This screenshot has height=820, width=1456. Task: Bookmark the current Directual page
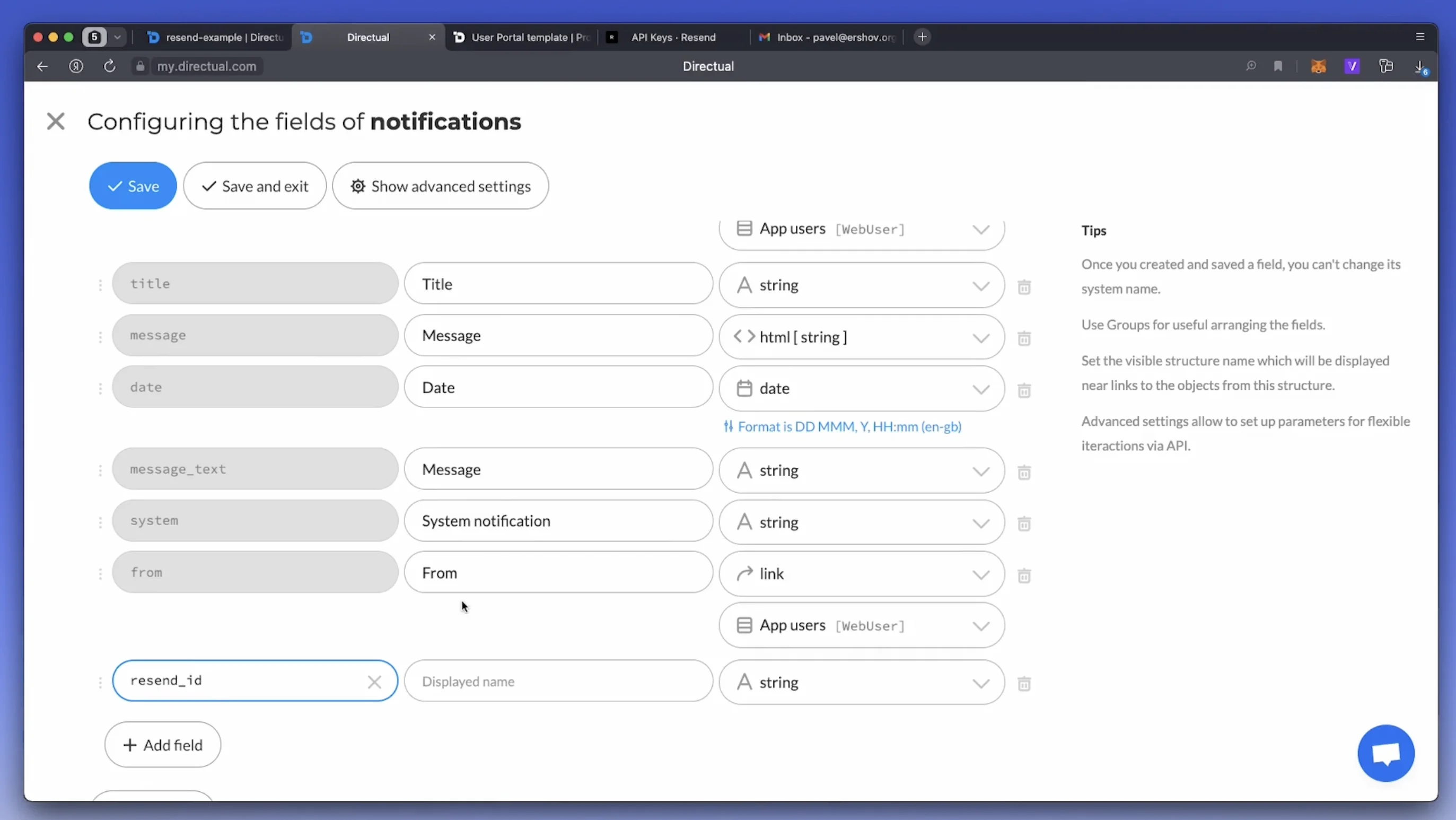click(x=1278, y=66)
